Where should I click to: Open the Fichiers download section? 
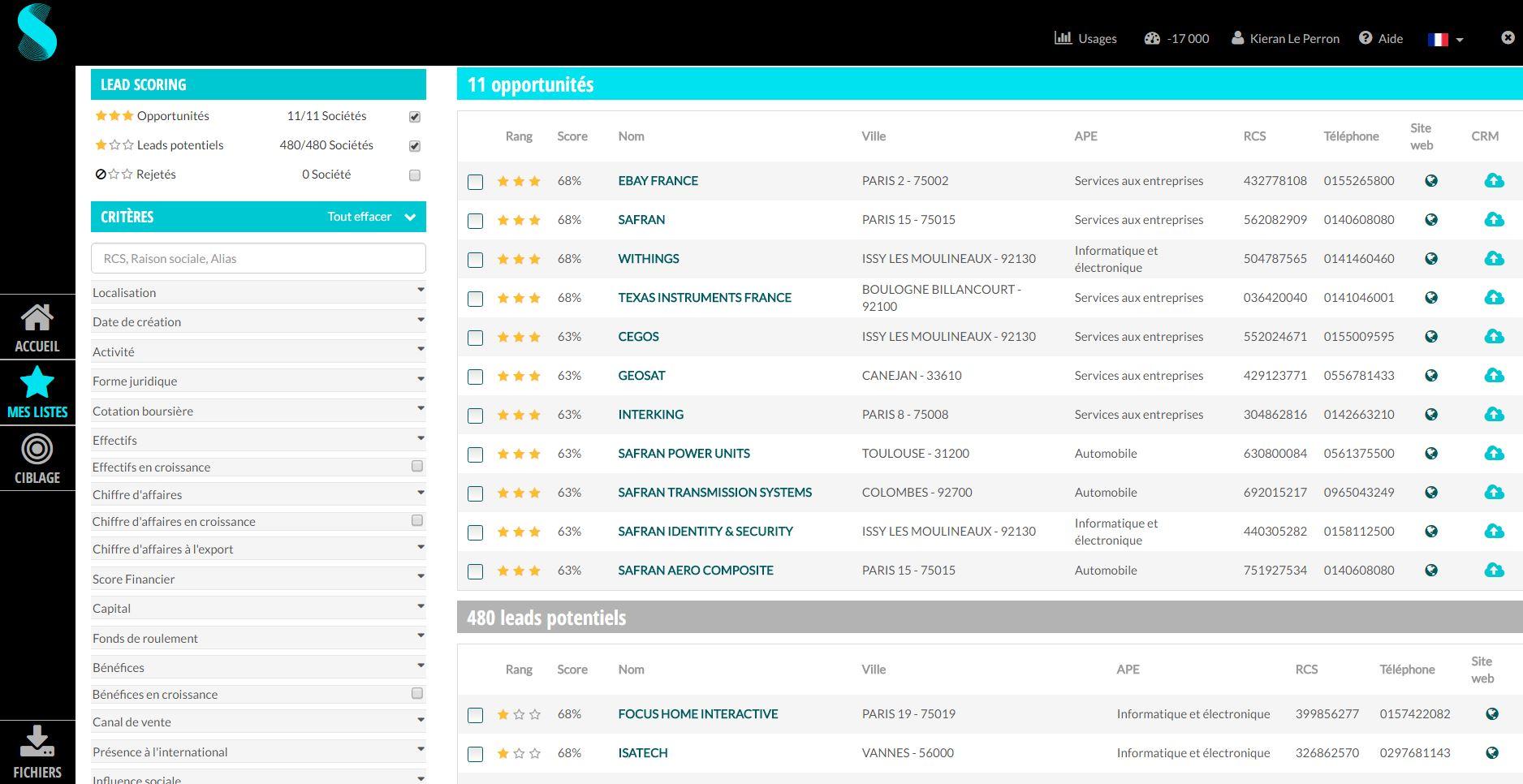pyautogui.click(x=37, y=748)
